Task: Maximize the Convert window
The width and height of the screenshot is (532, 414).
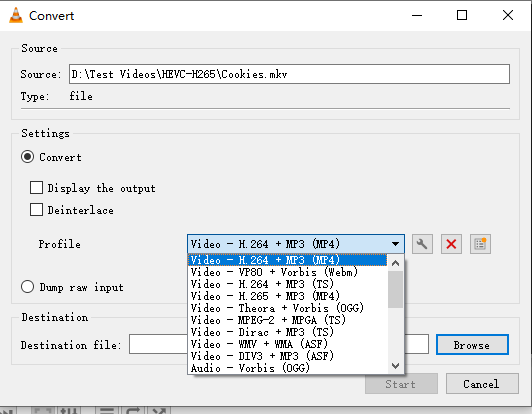Action: [462, 15]
